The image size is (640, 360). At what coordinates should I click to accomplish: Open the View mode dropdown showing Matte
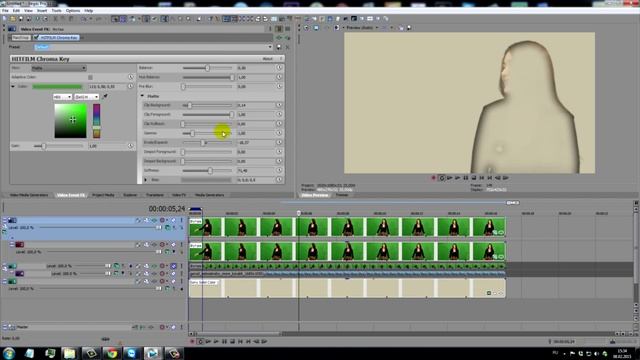click(x=59, y=68)
